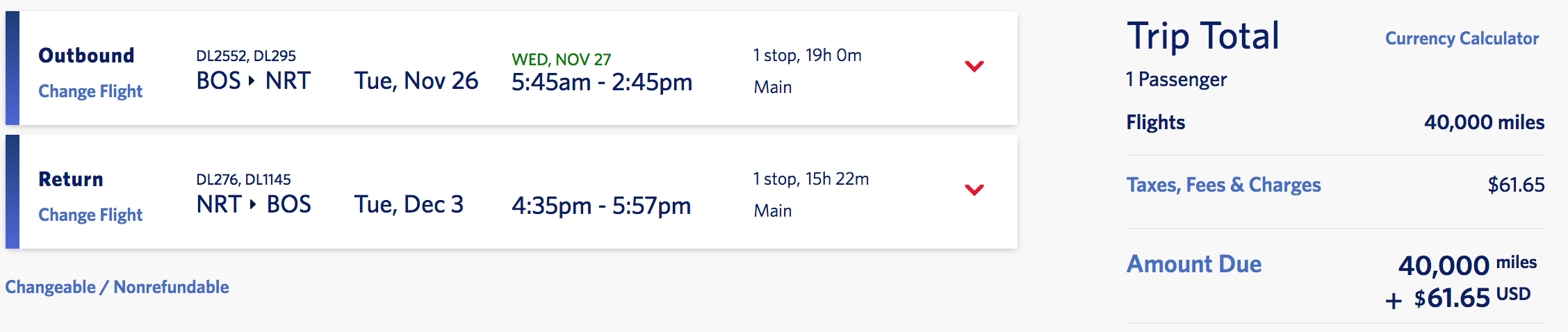Expand the Return flight details chevron
Screen dimensions: 1568x332
tap(974, 190)
